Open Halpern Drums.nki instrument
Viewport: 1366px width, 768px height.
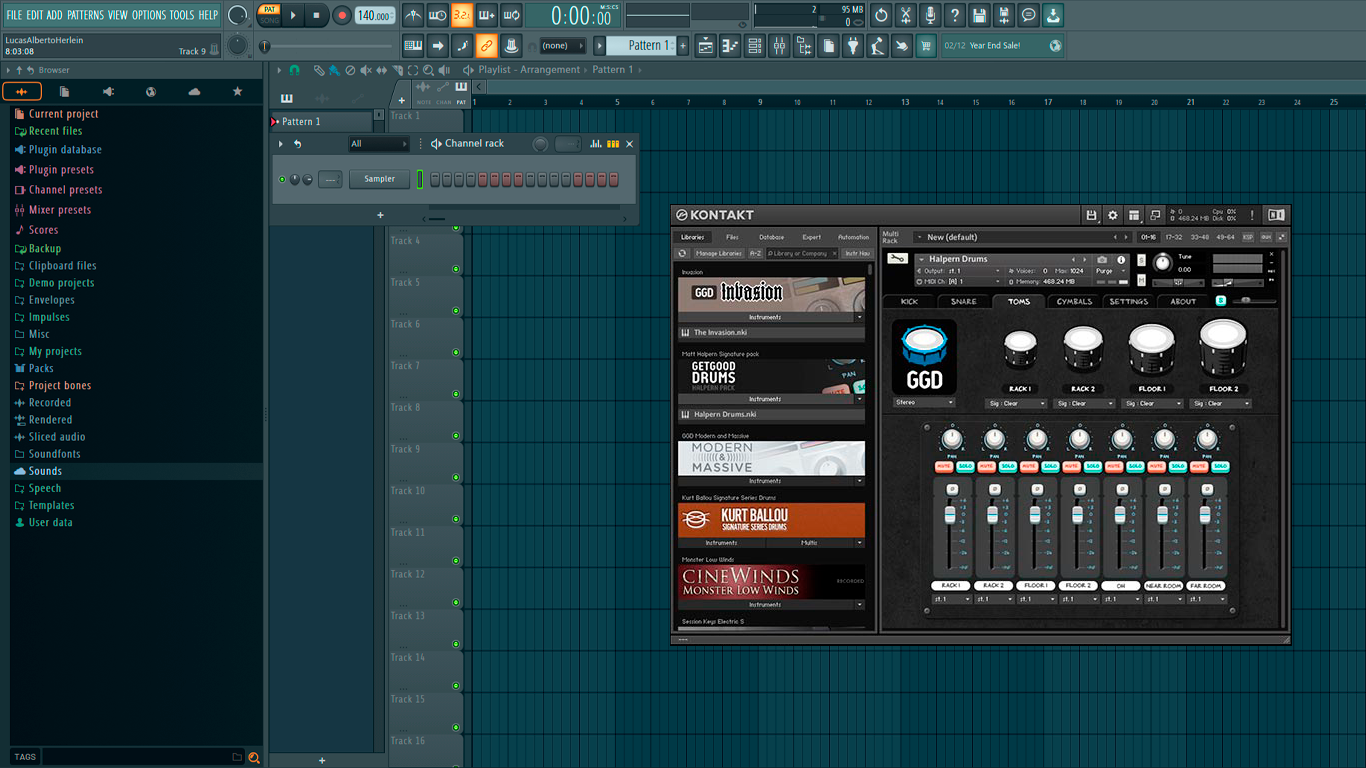tap(771, 414)
